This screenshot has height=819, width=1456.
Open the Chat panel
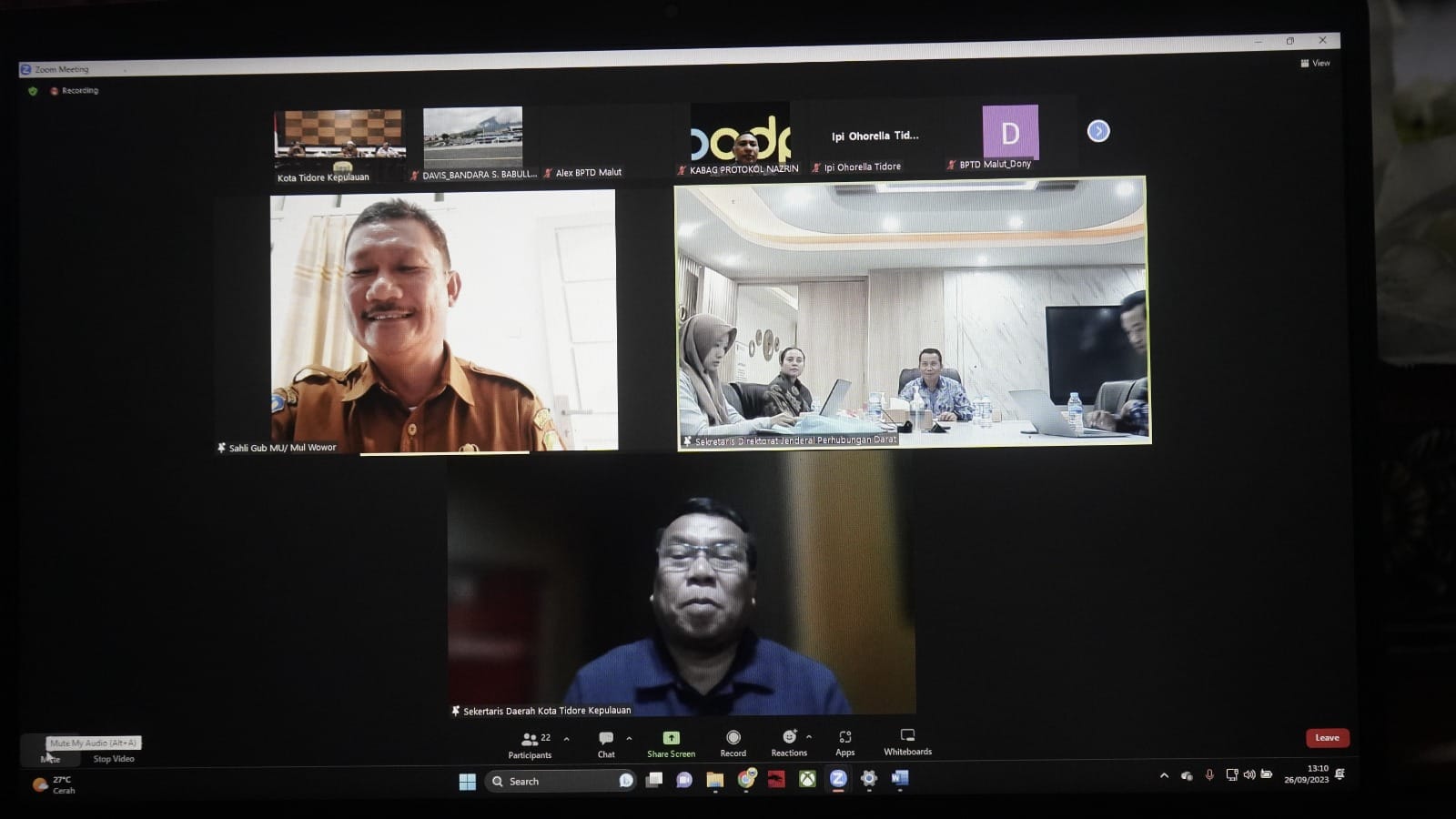(x=606, y=744)
